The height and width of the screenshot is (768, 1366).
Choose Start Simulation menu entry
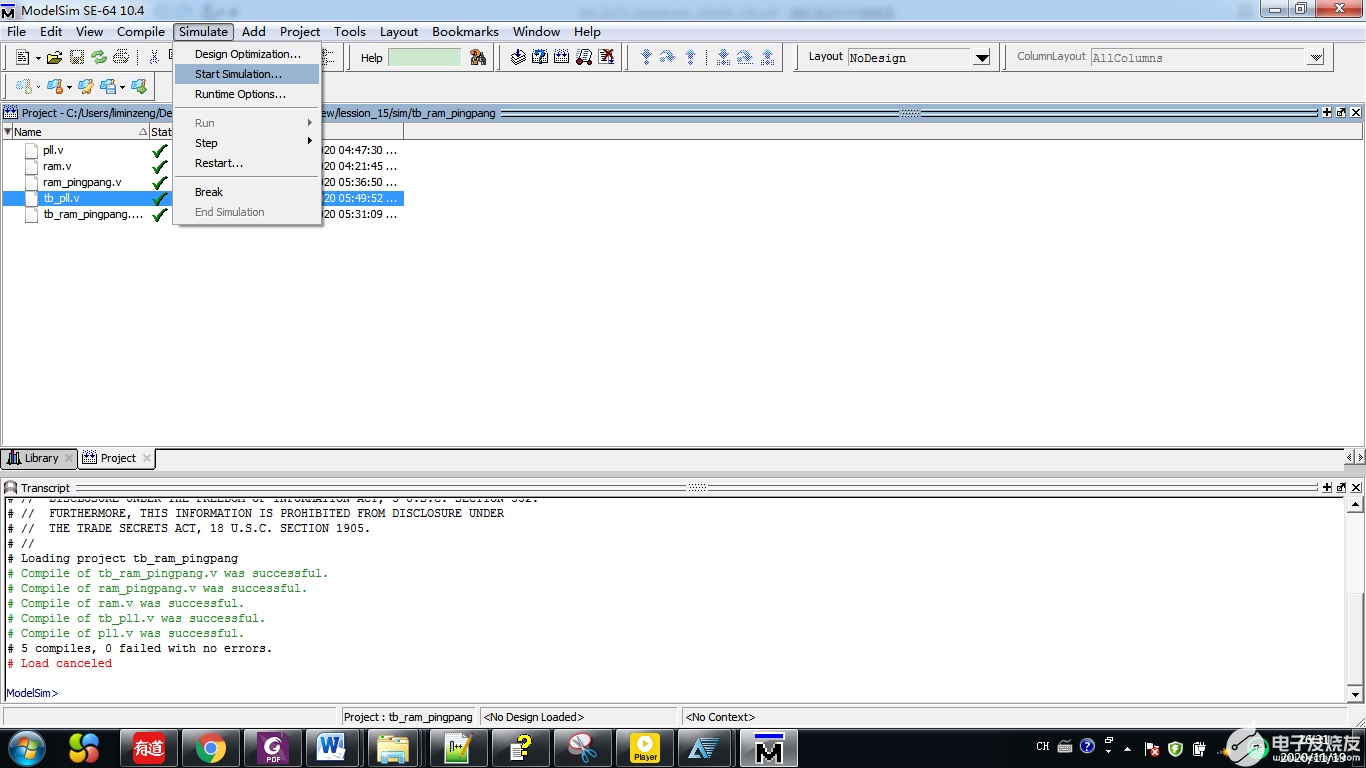(247, 74)
